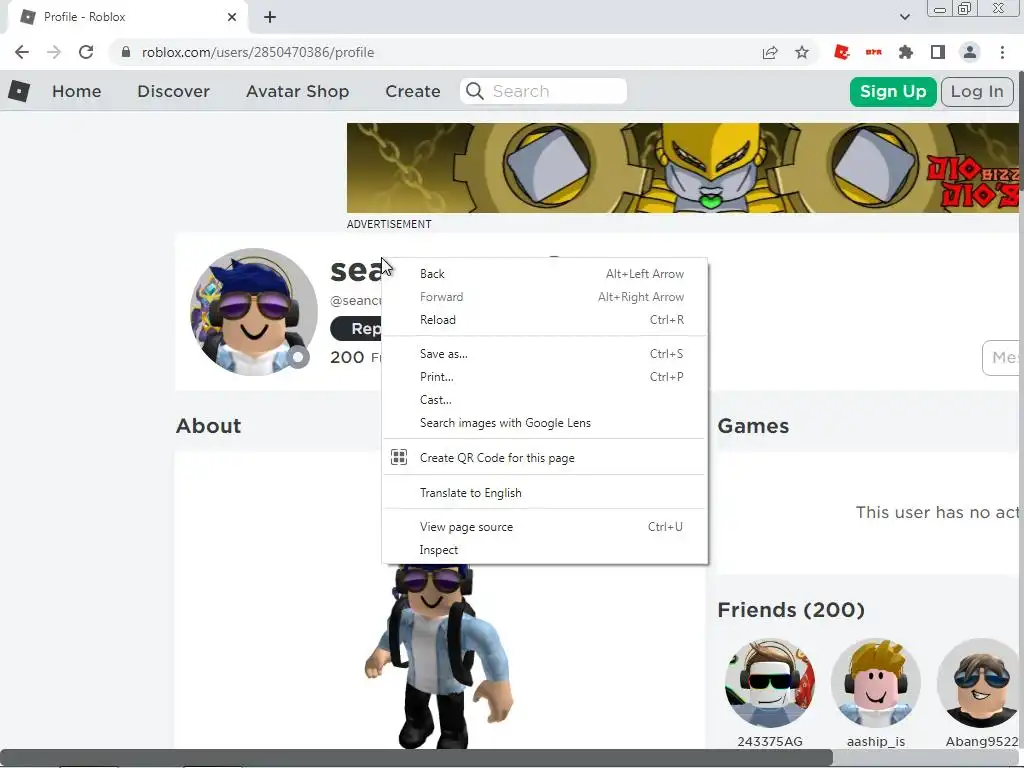The width and height of the screenshot is (1024, 768).
Task: Open the Create link
Action: tap(413, 91)
